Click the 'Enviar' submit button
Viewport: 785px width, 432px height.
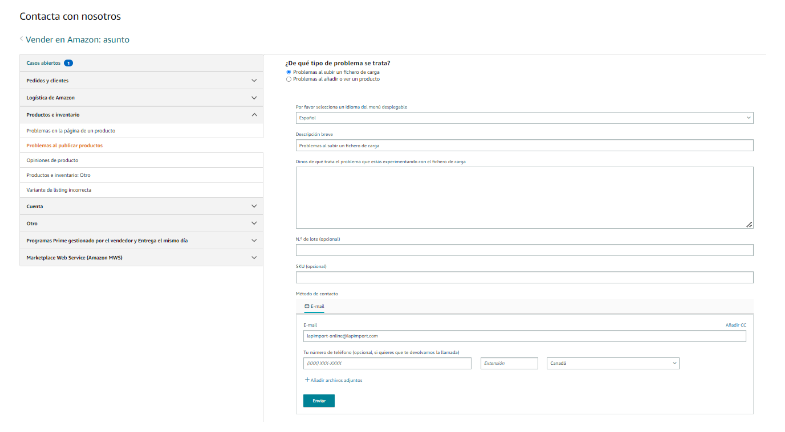pyautogui.click(x=318, y=400)
